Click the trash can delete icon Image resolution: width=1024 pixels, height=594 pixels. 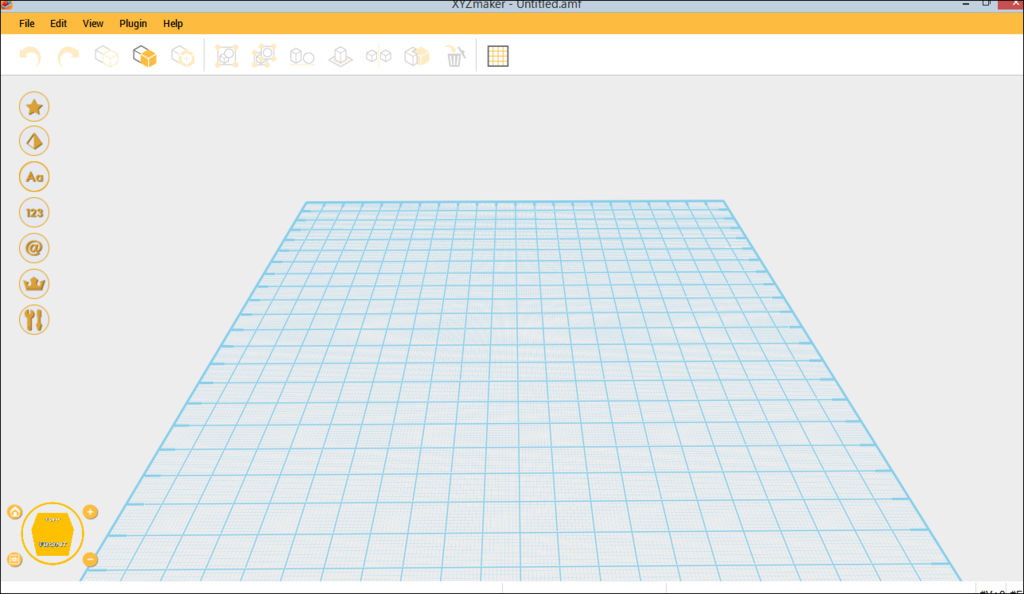(455, 56)
